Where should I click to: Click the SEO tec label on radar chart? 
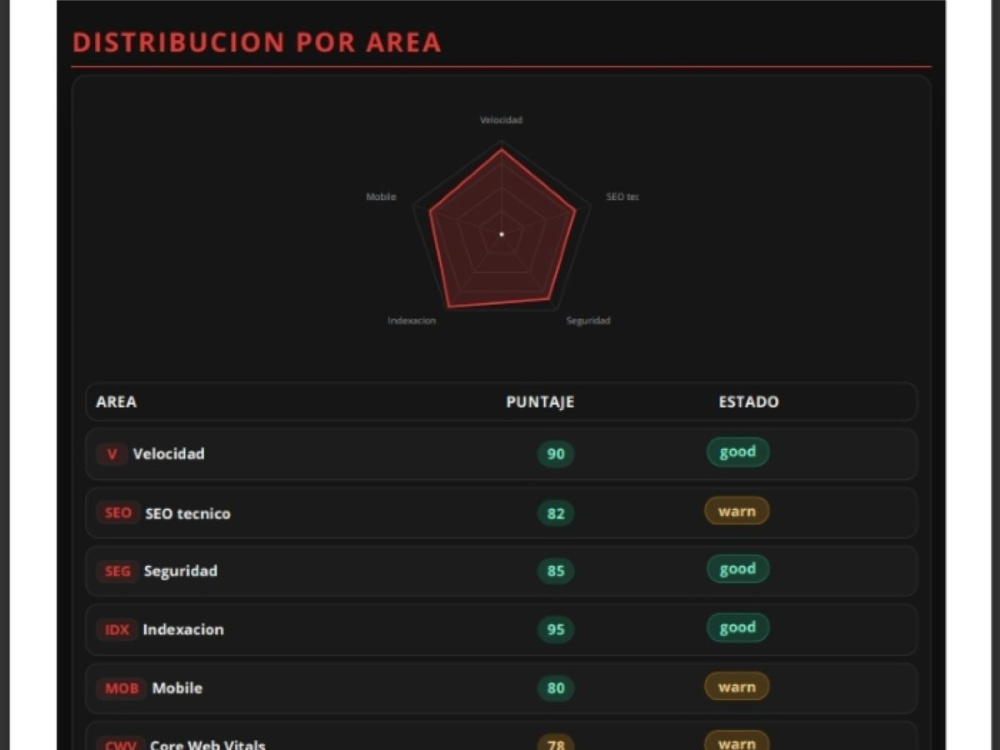(x=622, y=196)
